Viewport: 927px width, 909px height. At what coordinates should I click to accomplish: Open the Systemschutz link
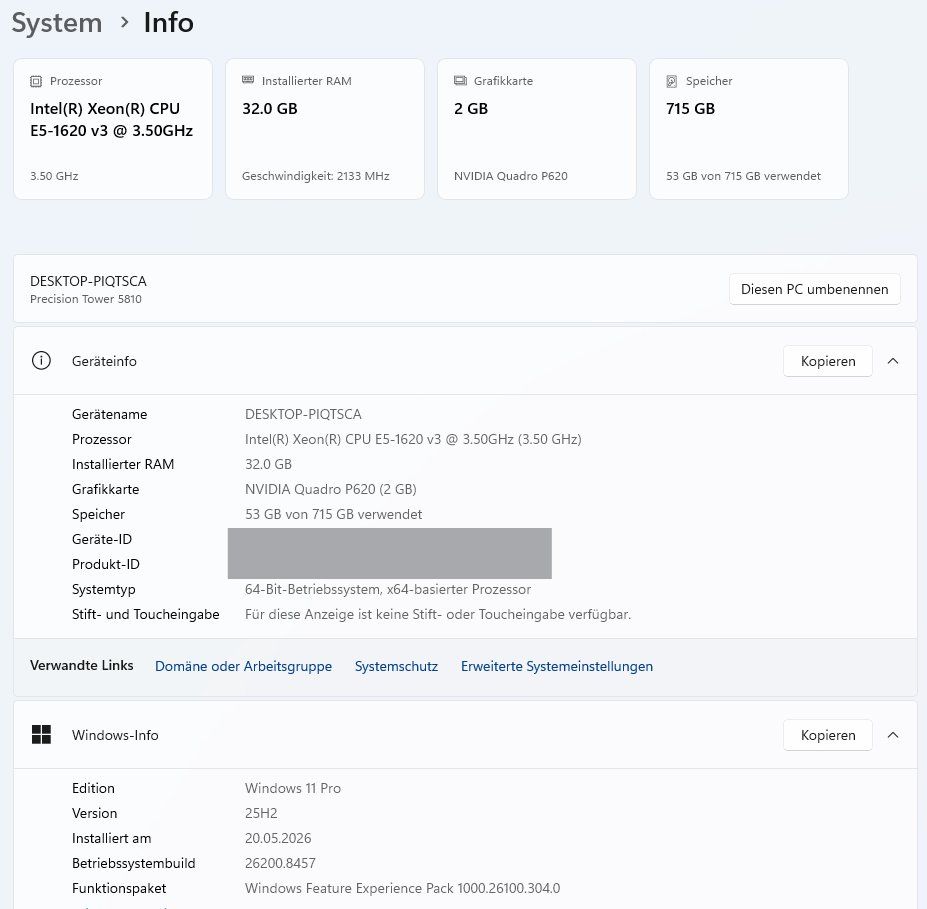(x=396, y=666)
